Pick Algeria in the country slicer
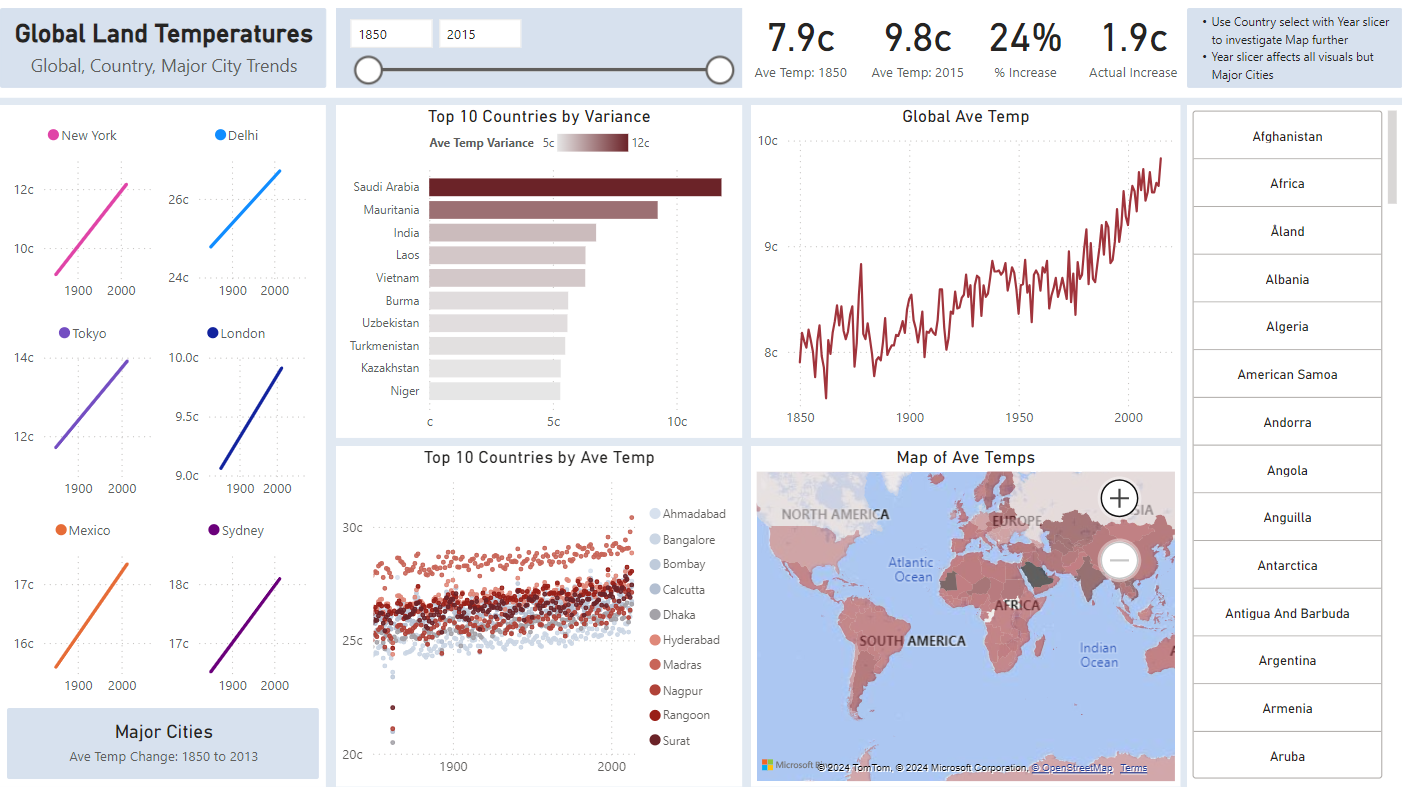Screen dimensions: 1402x787 pos(1287,326)
